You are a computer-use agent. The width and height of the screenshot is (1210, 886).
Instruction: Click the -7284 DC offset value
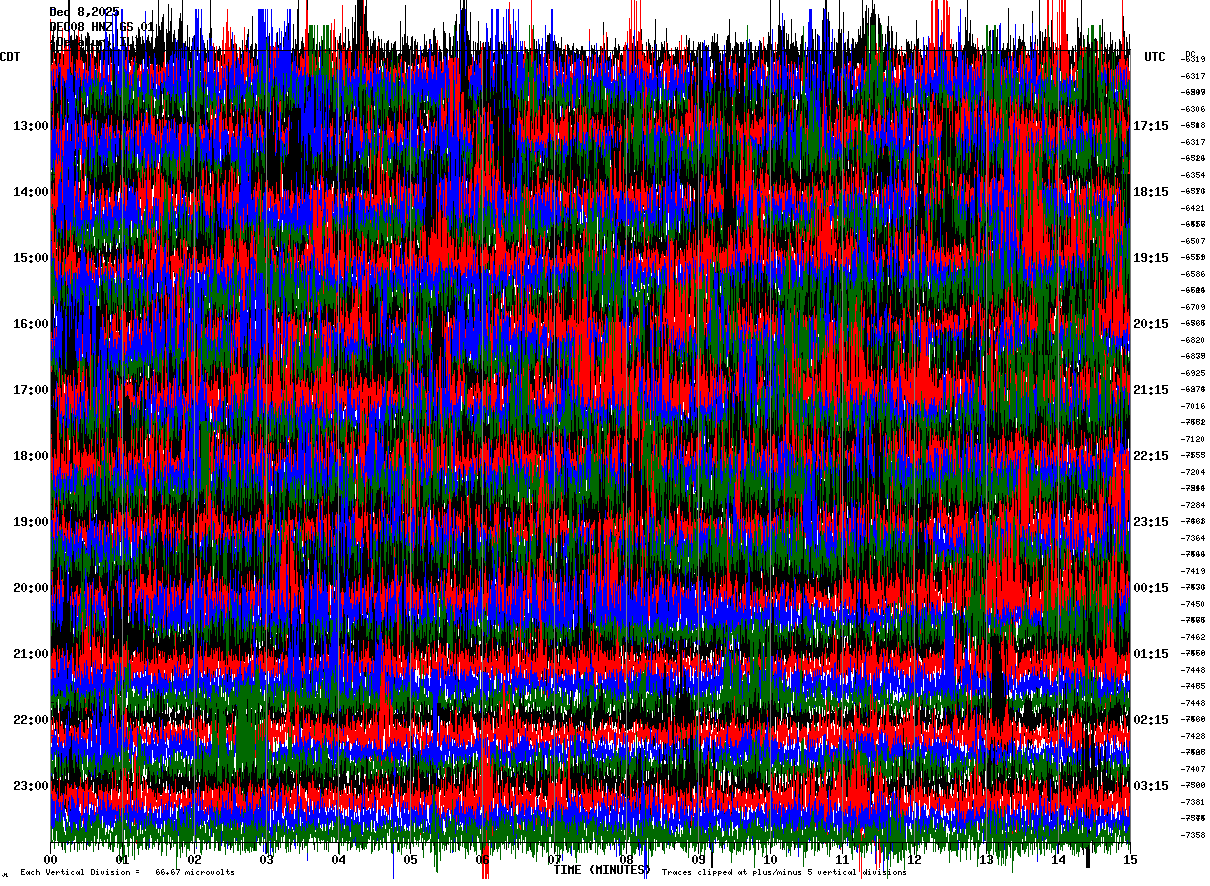(x=1193, y=505)
